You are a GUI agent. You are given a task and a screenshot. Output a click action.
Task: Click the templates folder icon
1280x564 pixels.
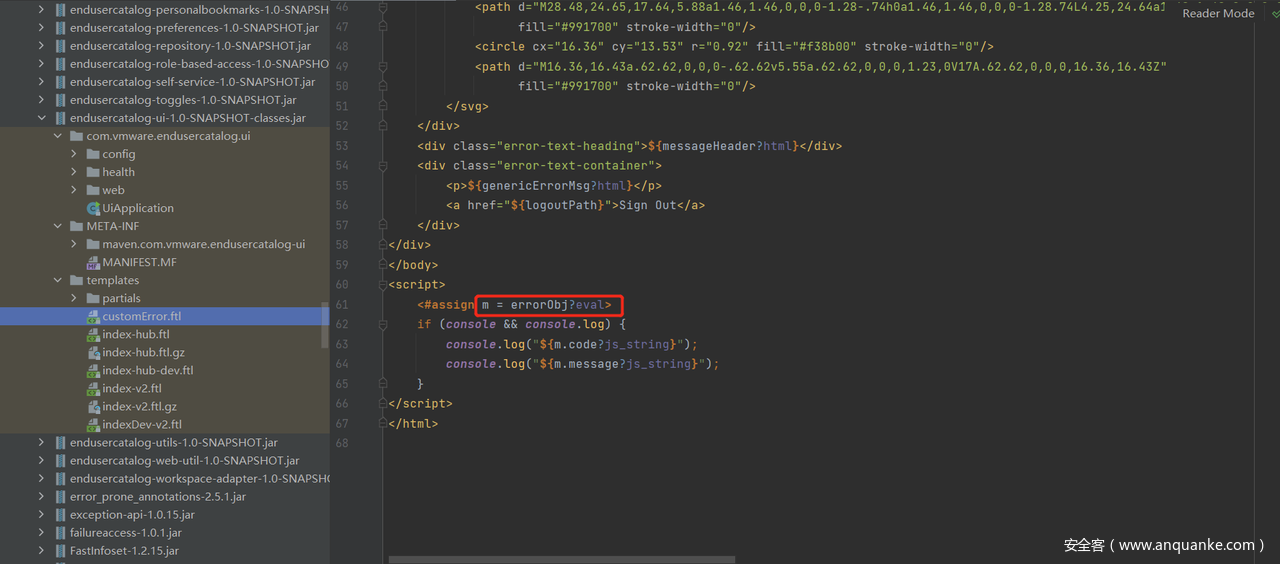click(x=77, y=280)
